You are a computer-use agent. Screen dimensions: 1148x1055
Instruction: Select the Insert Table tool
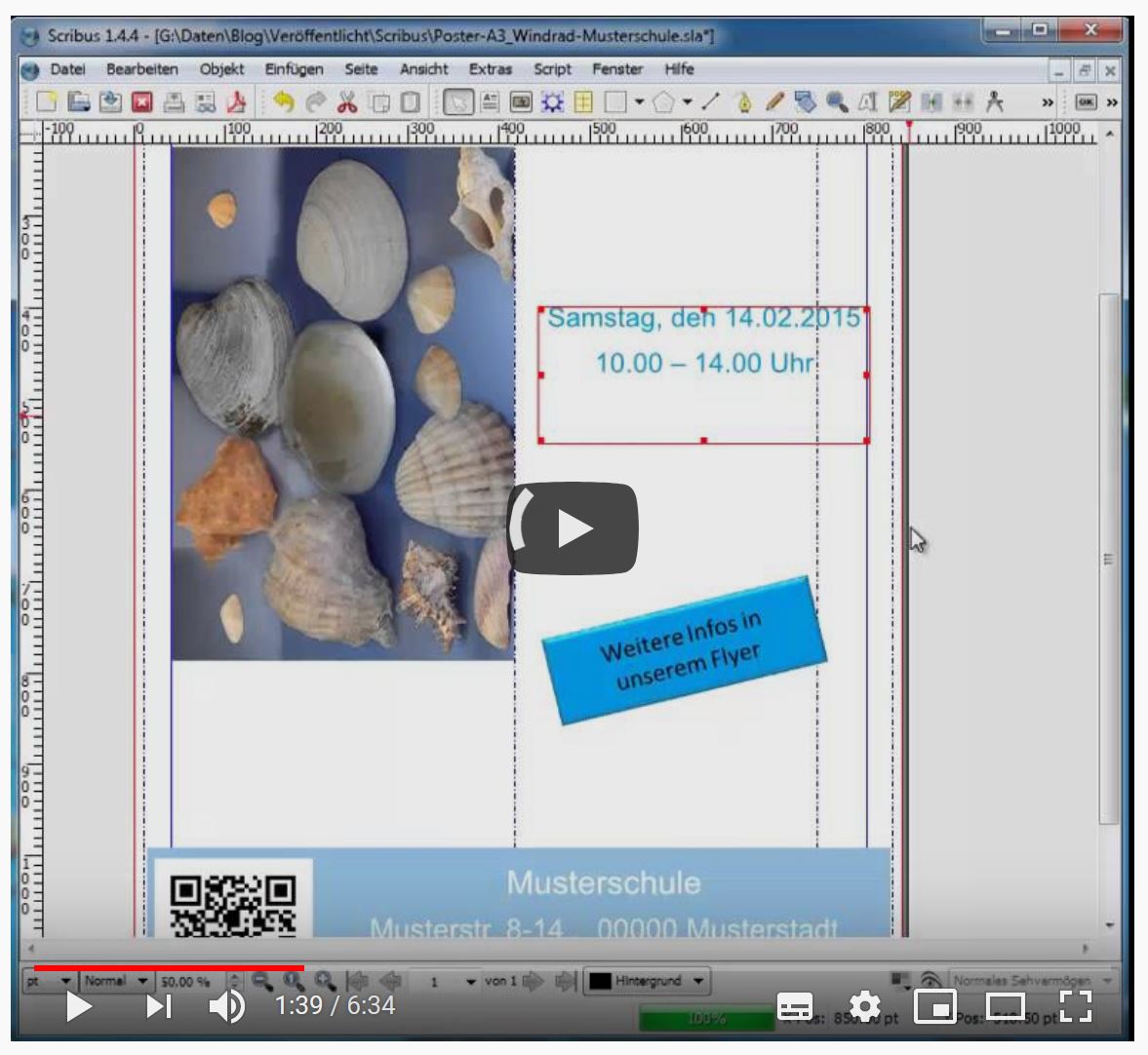(x=583, y=101)
